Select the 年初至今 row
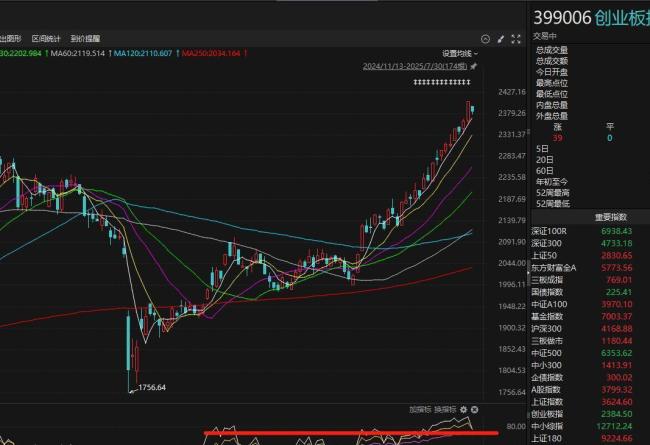 (593, 182)
